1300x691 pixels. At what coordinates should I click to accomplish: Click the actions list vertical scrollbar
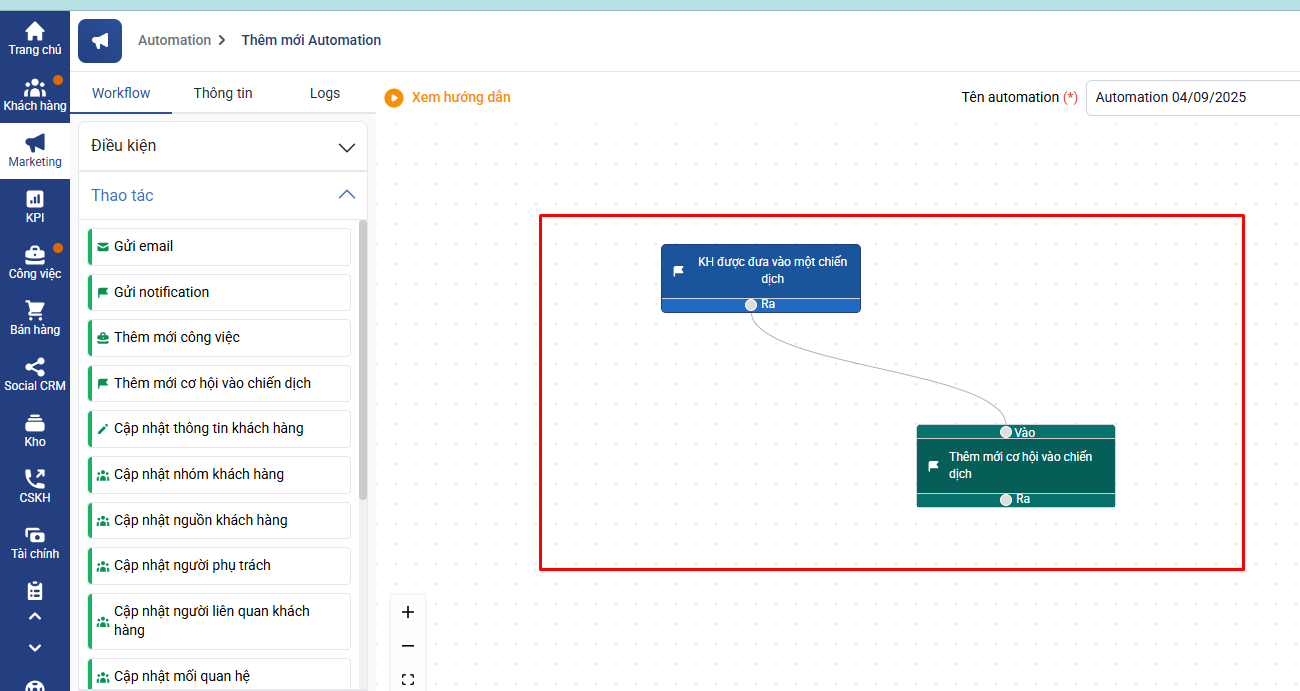pyautogui.click(x=363, y=360)
